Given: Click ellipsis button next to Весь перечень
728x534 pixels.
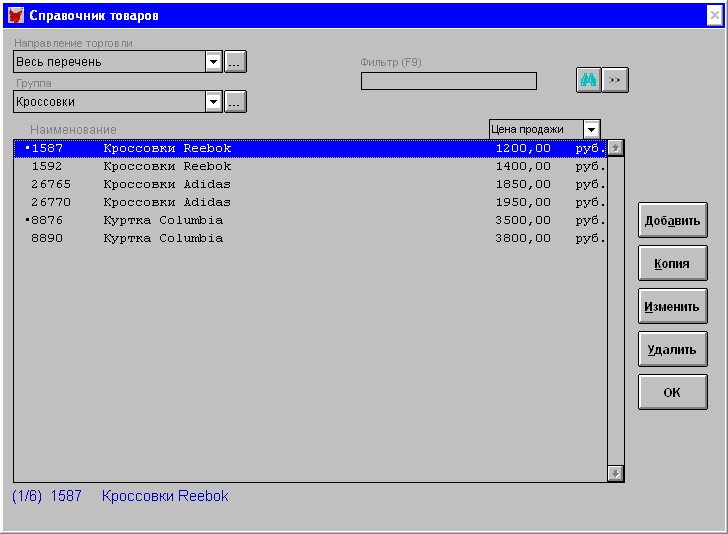Looking at the screenshot, I should click(235, 62).
